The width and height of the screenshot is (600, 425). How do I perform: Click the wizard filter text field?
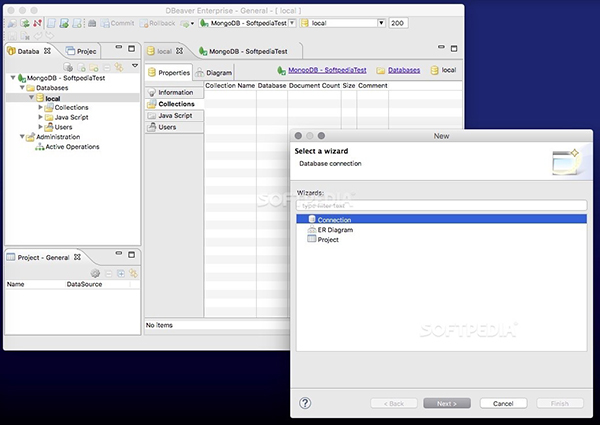click(x=442, y=204)
